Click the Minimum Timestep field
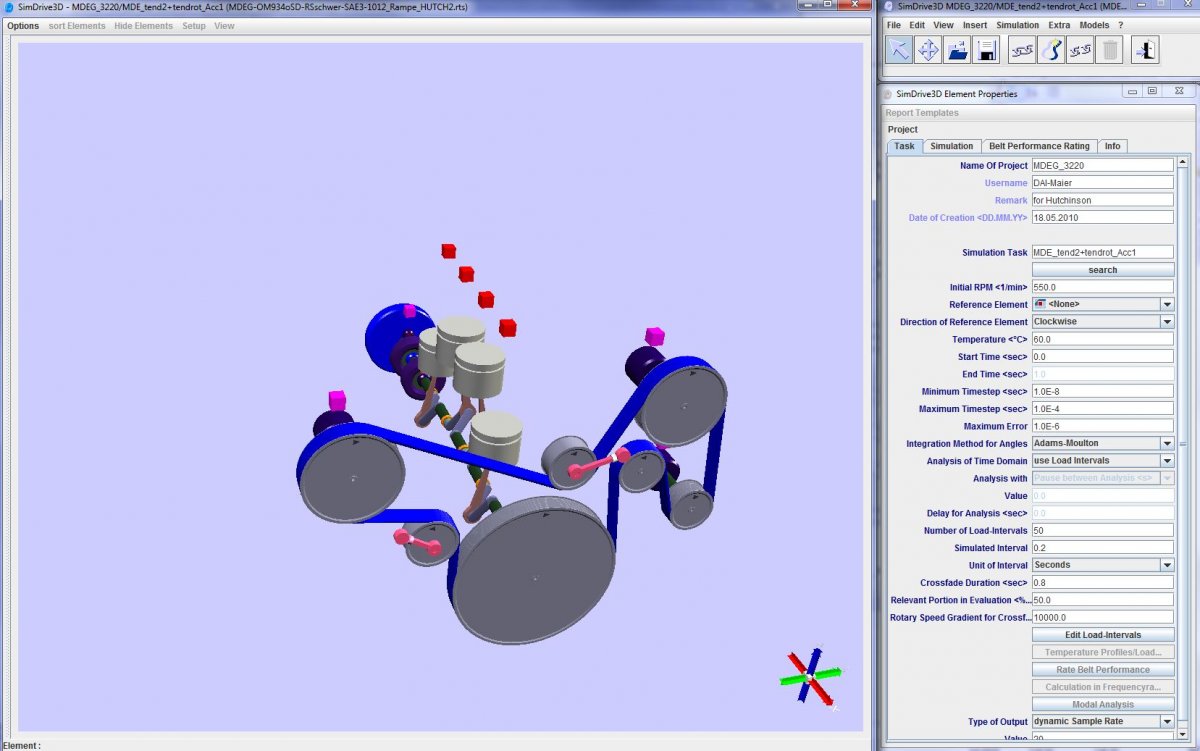Viewport: 1200px width, 751px height. [1102, 391]
